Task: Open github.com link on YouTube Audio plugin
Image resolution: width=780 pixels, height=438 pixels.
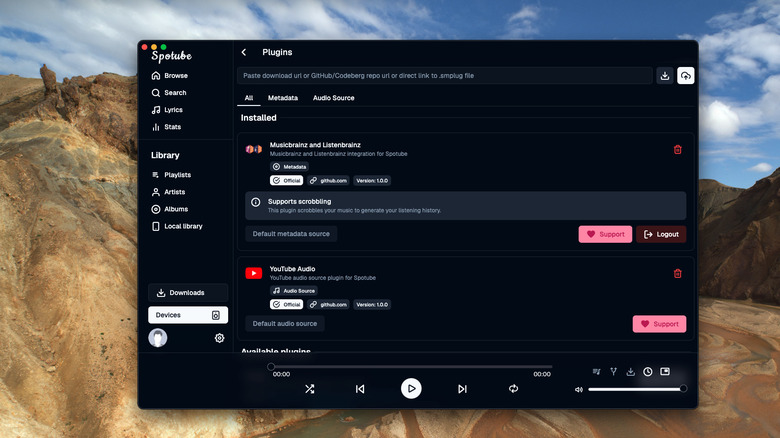Action: (x=328, y=305)
